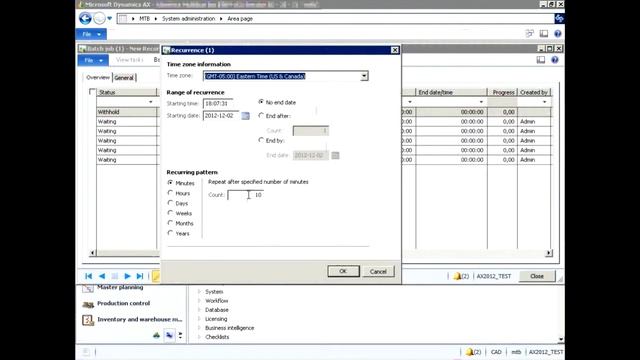Click the Area page breadcrumb
The image size is (640, 360).
pos(240,19)
